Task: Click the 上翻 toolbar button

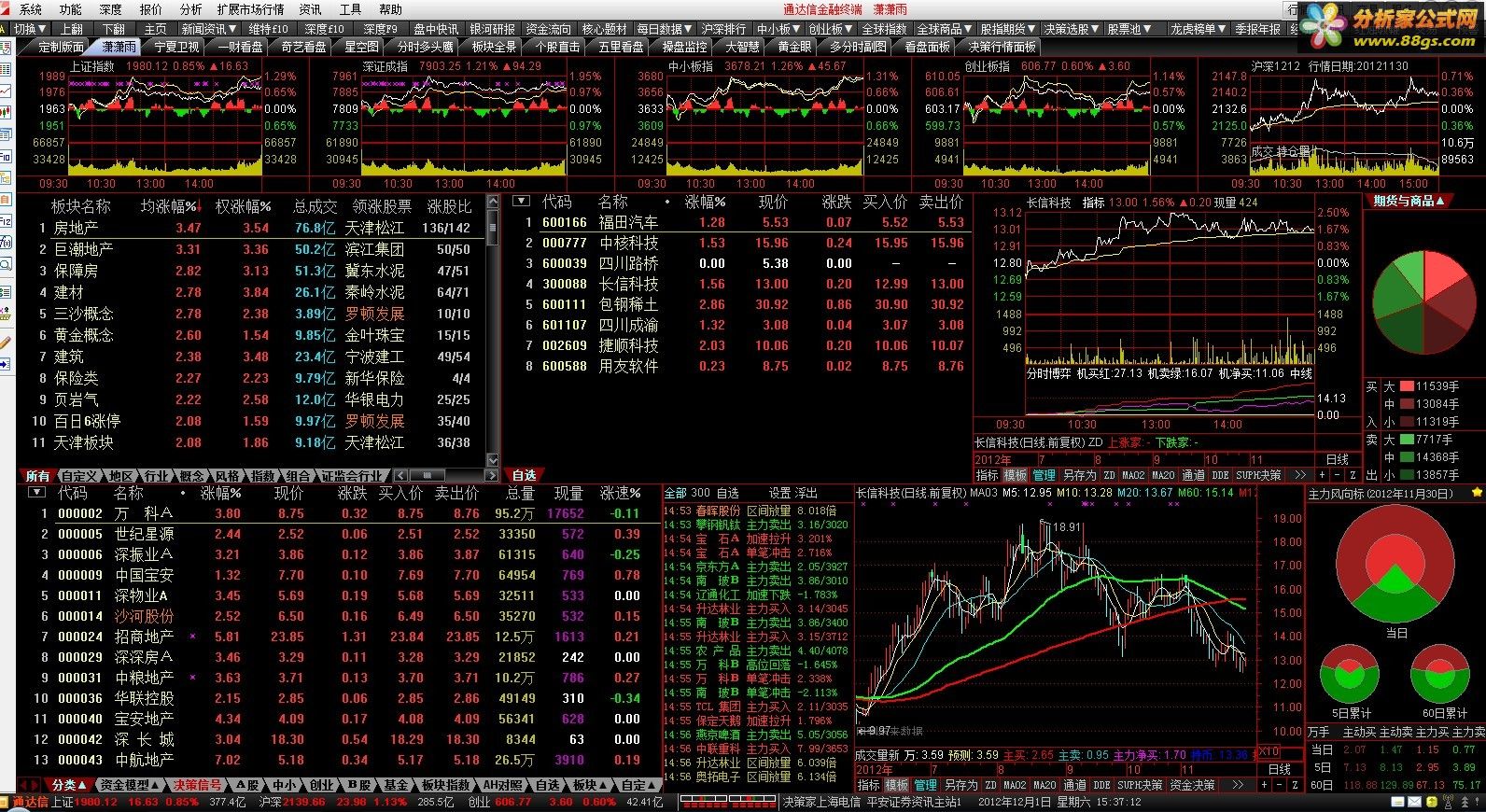Action: pyautogui.click(x=72, y=29)
